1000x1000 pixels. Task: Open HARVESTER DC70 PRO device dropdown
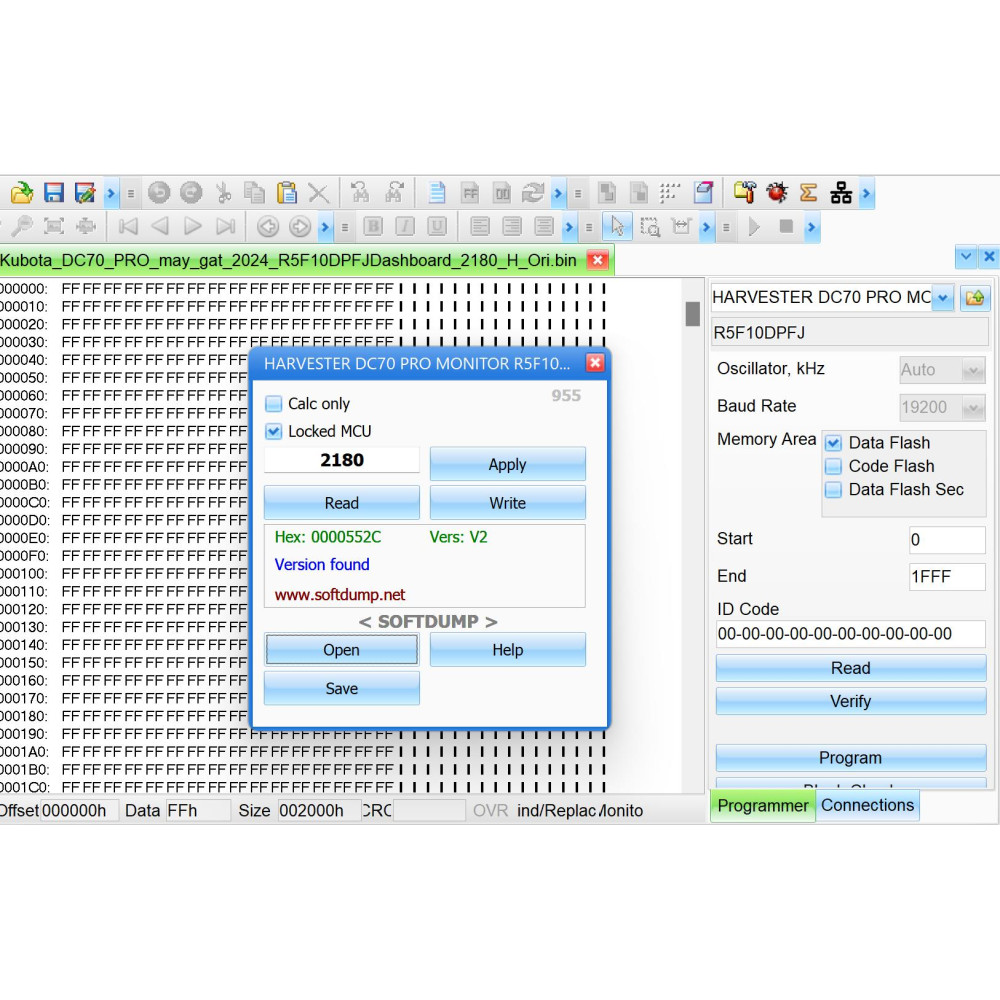[x=943, y=297]
